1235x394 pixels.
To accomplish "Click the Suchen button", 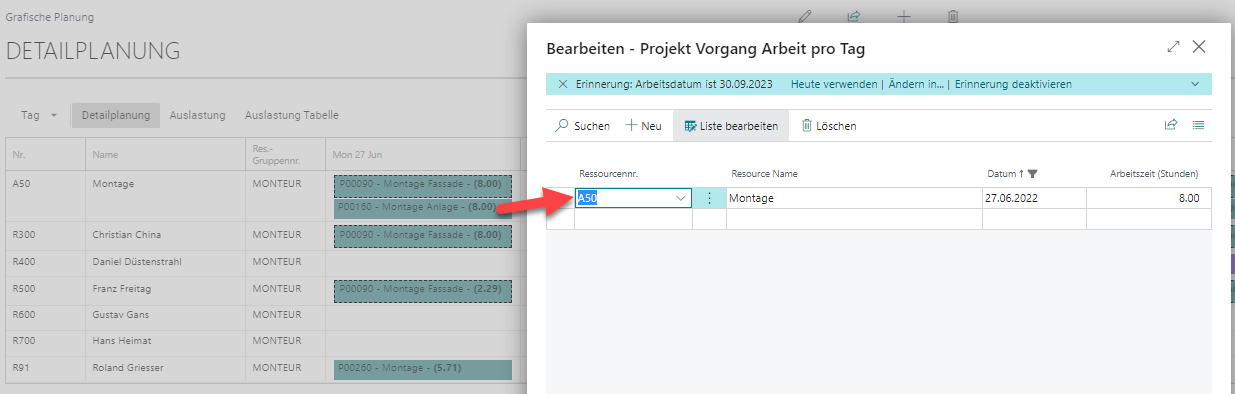I will click(583, 126).
